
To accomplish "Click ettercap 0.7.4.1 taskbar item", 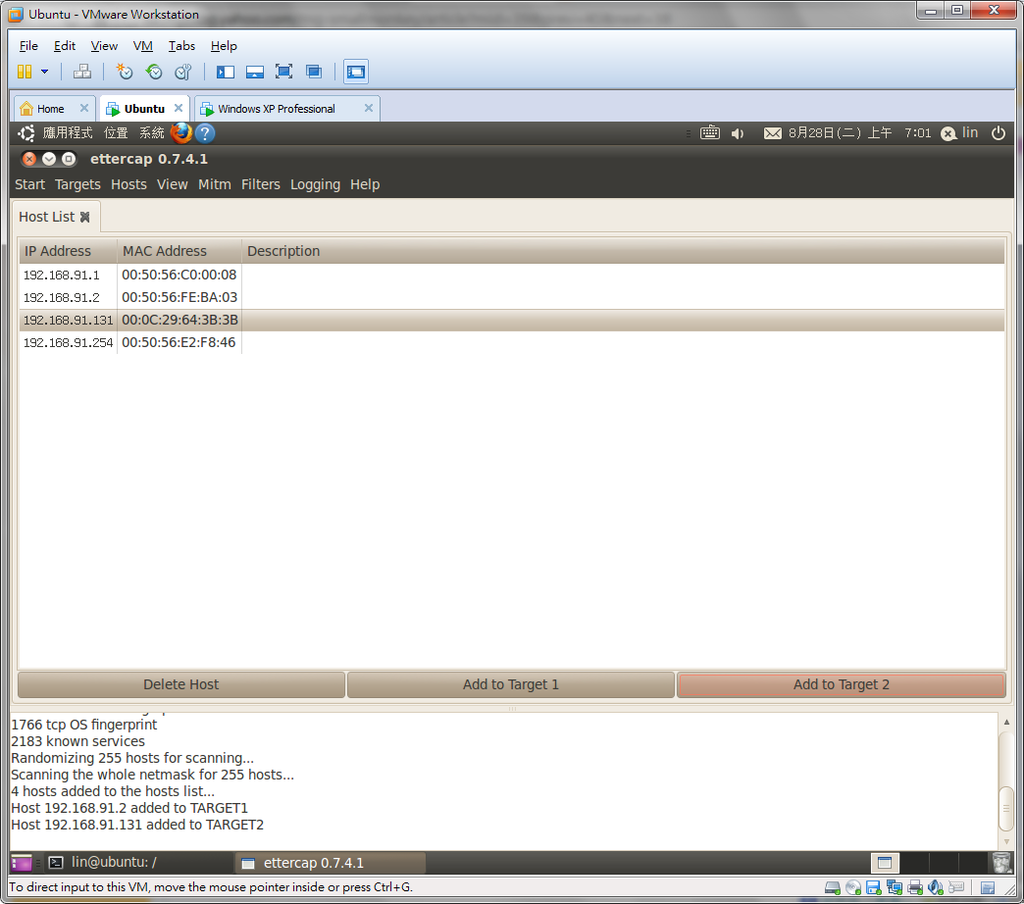I will click(x=330, y=863).
